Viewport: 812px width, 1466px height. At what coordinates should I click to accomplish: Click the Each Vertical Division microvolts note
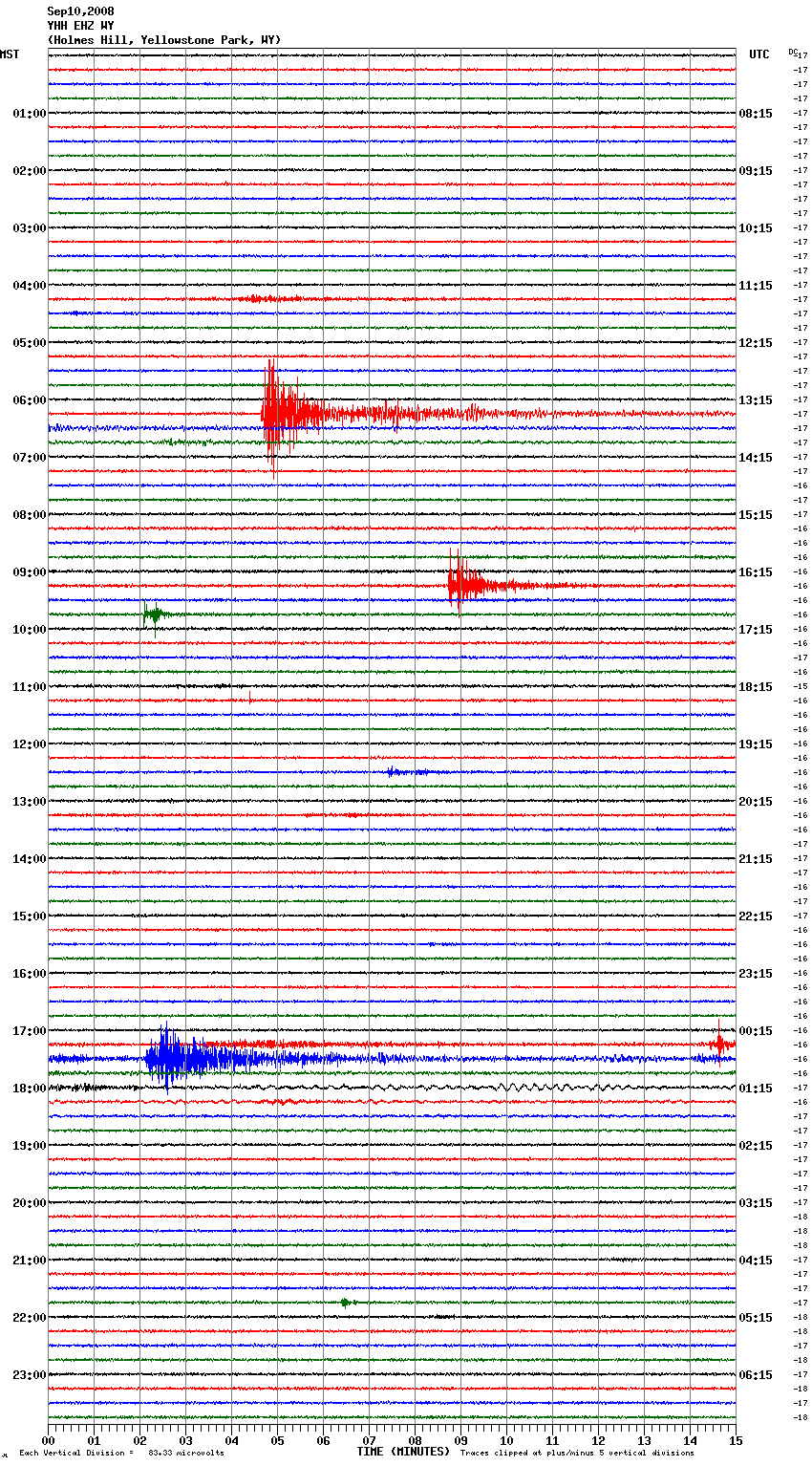(x=121, y=1453)
